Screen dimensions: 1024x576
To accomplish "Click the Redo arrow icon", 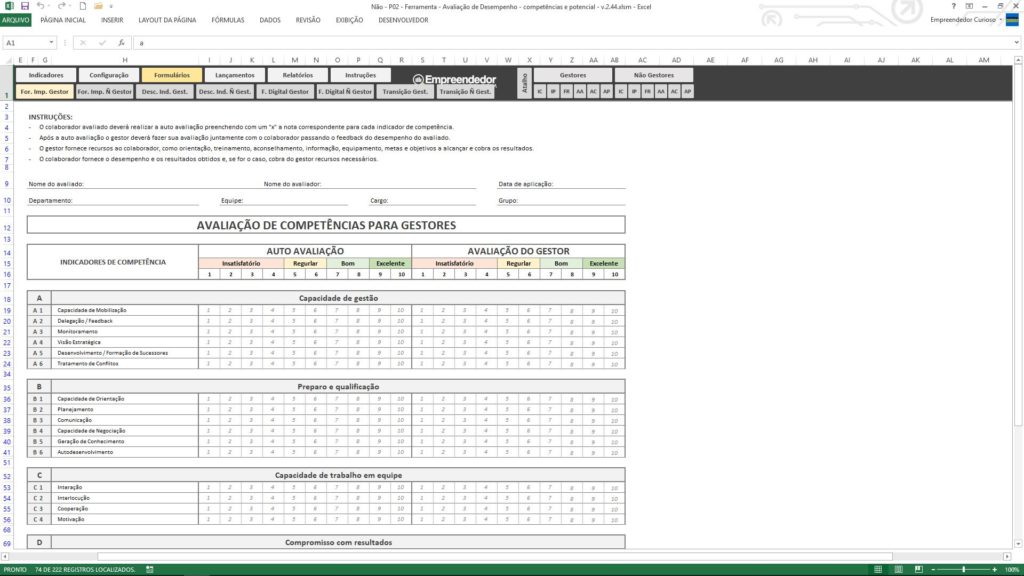I will coord(62,6).
